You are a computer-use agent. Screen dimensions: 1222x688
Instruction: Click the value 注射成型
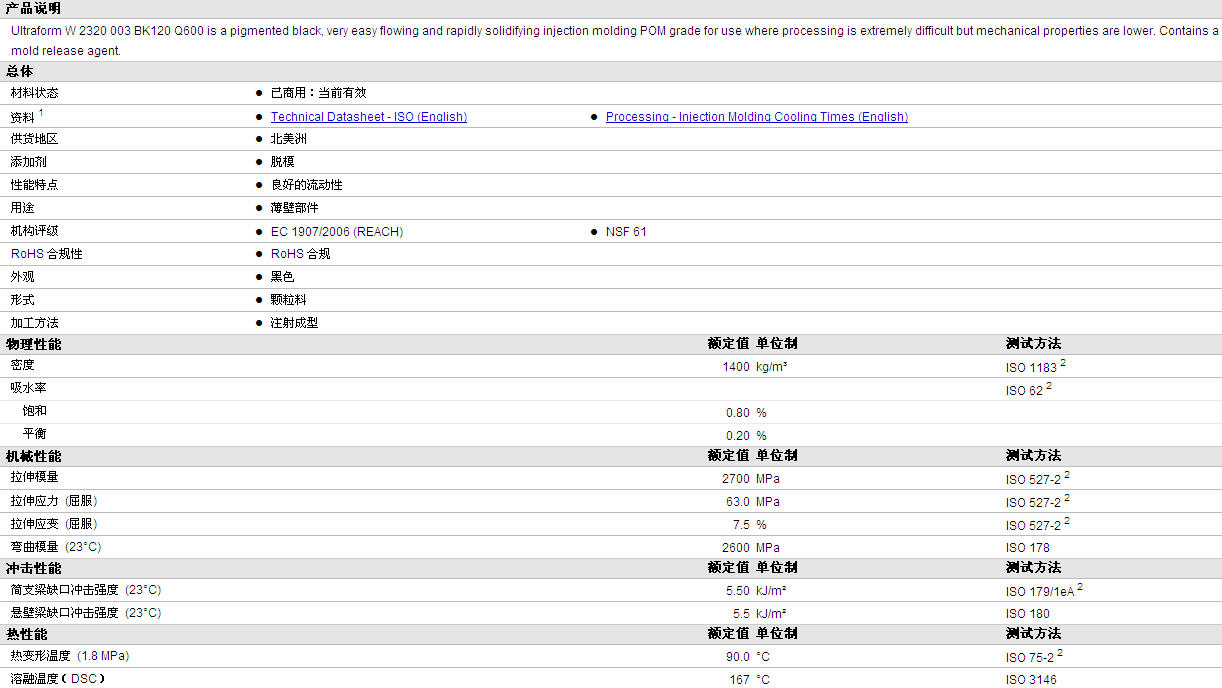(294, 323)
